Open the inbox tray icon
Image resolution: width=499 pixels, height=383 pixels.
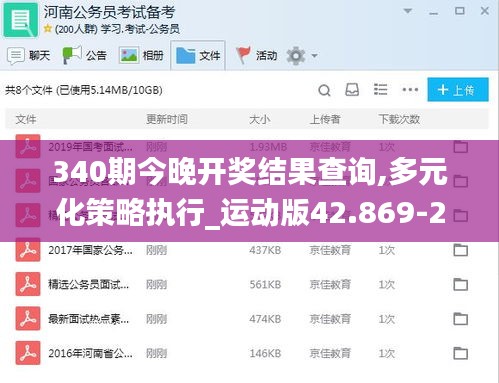click(x=352, y=90)
